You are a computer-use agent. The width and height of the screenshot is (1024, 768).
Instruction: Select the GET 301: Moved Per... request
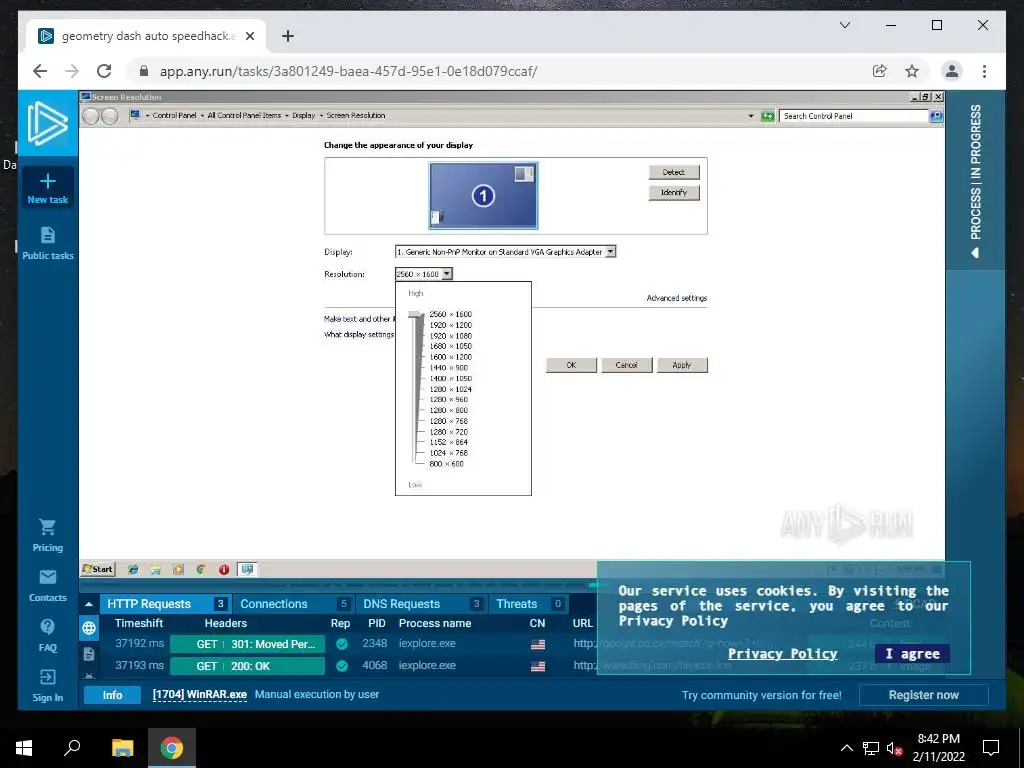(x=248, y=645)
